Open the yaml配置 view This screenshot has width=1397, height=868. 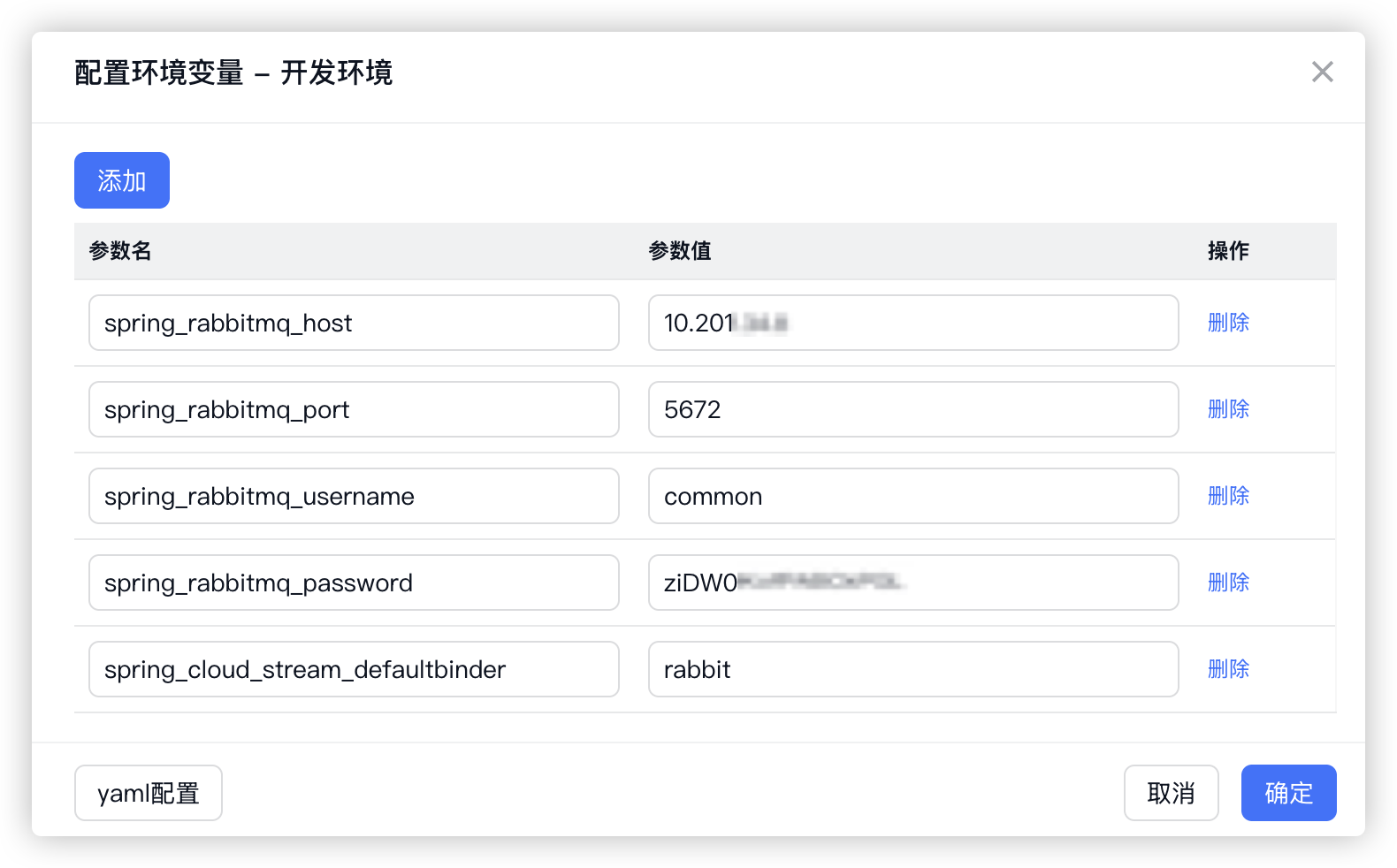point(148,793)
